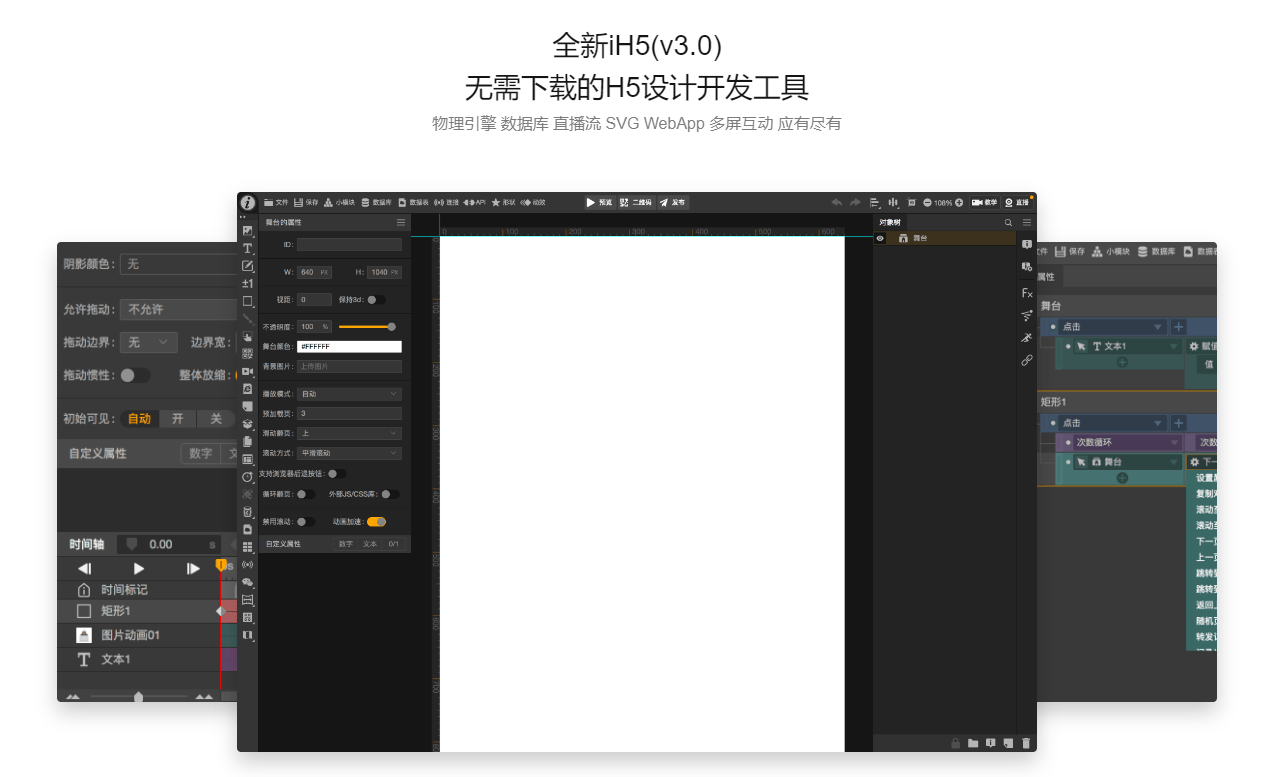Click the Fx effects icon
The height and width of the screenshot is (777, 1263).
pos(1026,293)
